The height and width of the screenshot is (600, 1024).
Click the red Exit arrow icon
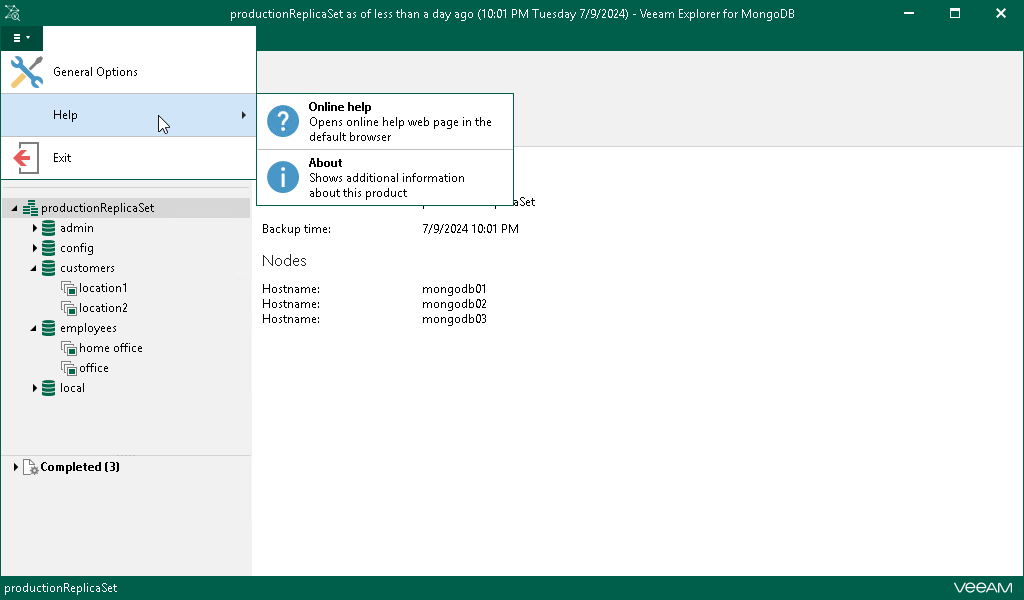[x=26, y=158]
